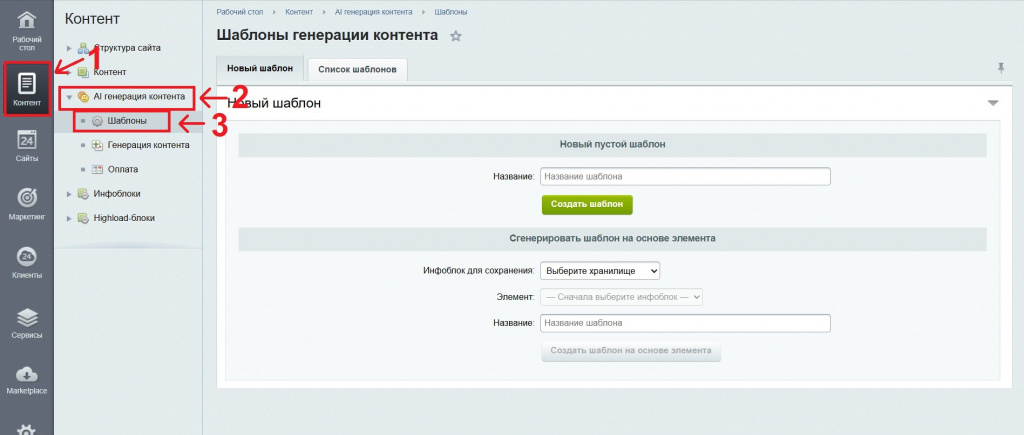Click the Генерация контента tree icon

(x=97, y=145)
